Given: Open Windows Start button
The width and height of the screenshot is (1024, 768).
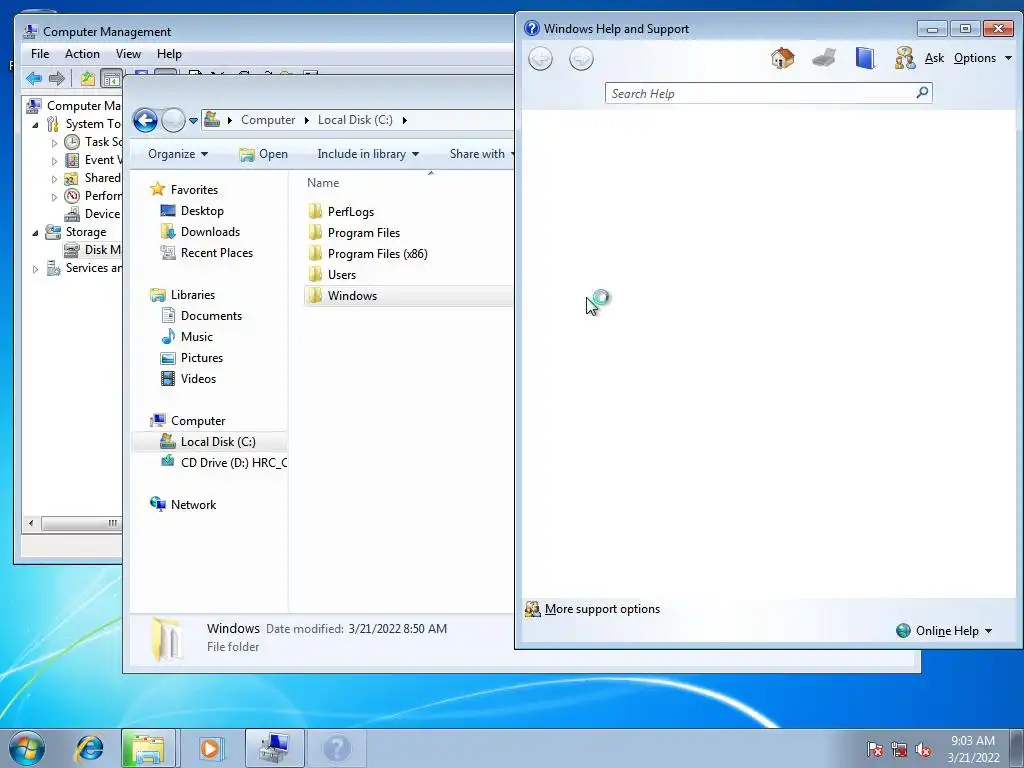Looking at the screenshot, I should point(27,748).
